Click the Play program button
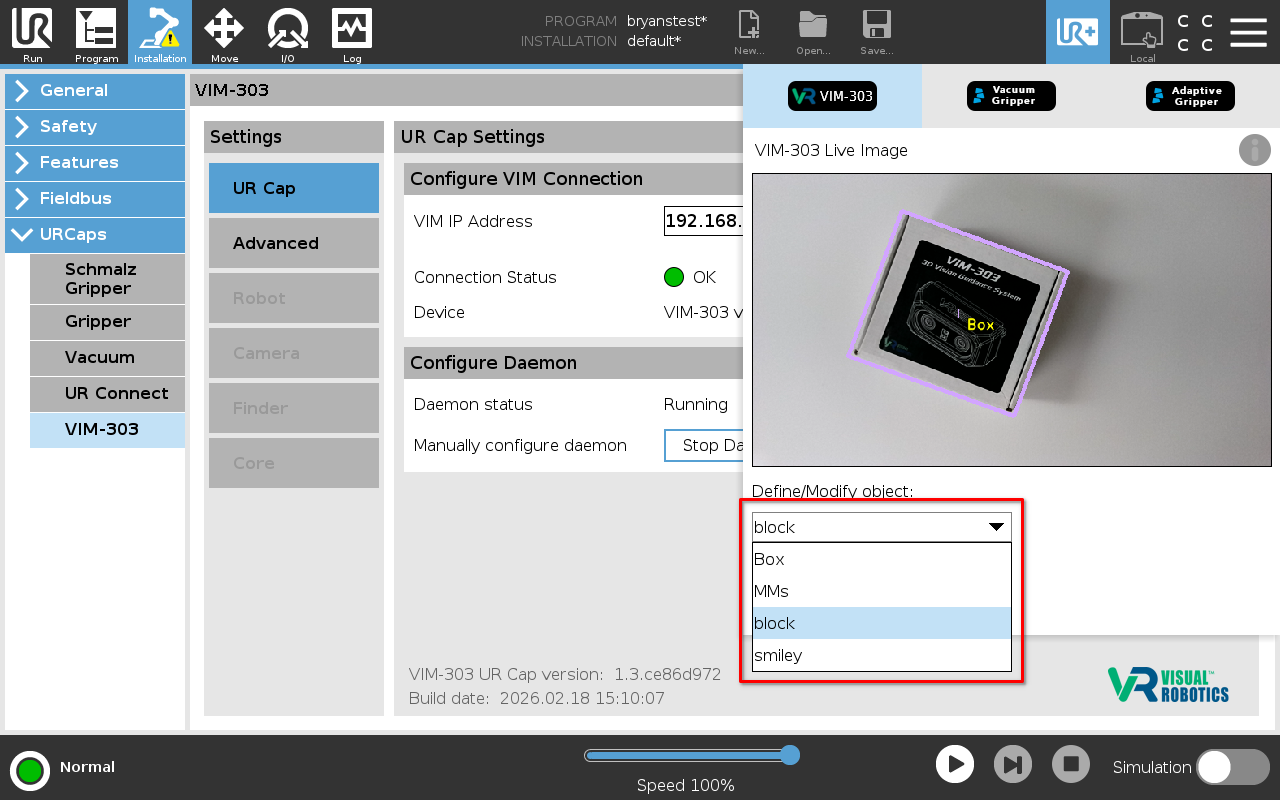The image size is (1280, 800). click(955, 765)
